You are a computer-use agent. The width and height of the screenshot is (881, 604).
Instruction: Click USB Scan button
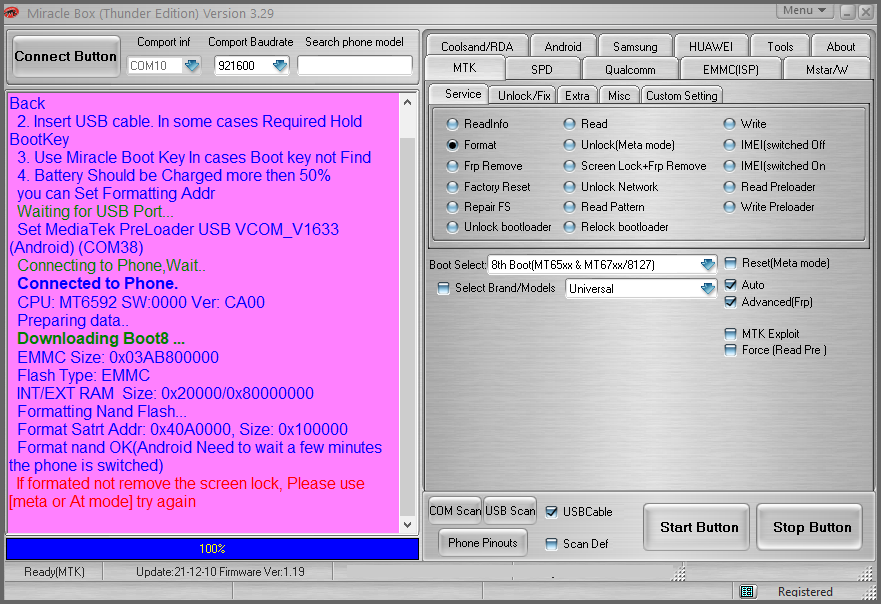(x=510, y=511)
